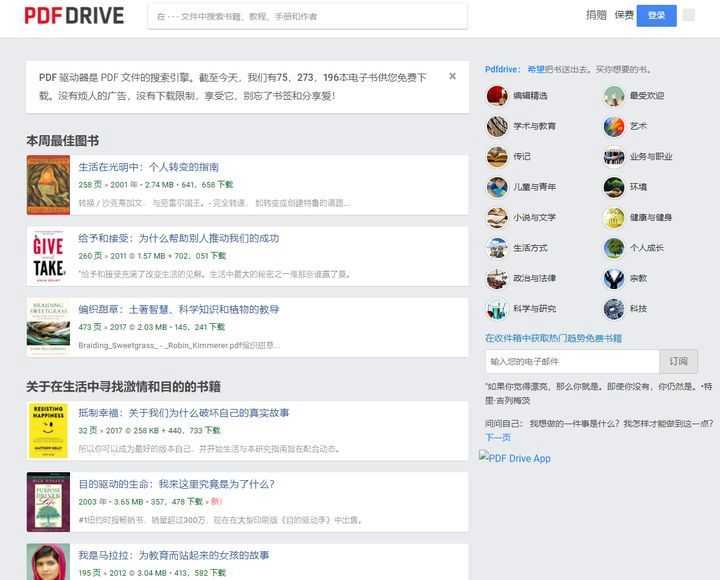Open the 个人成长 category label
This screenshot has height=580, width=720.
click(x=647, y=248)
